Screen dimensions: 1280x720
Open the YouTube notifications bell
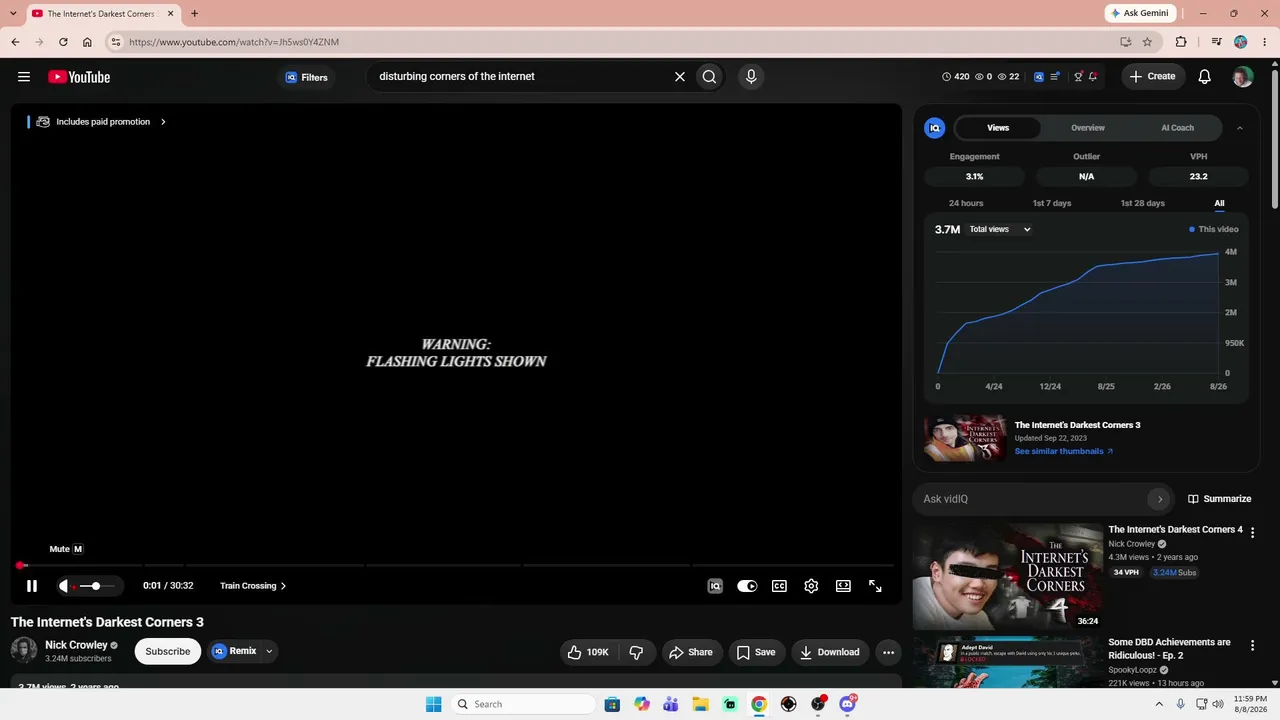click(x=1205, y=77)
